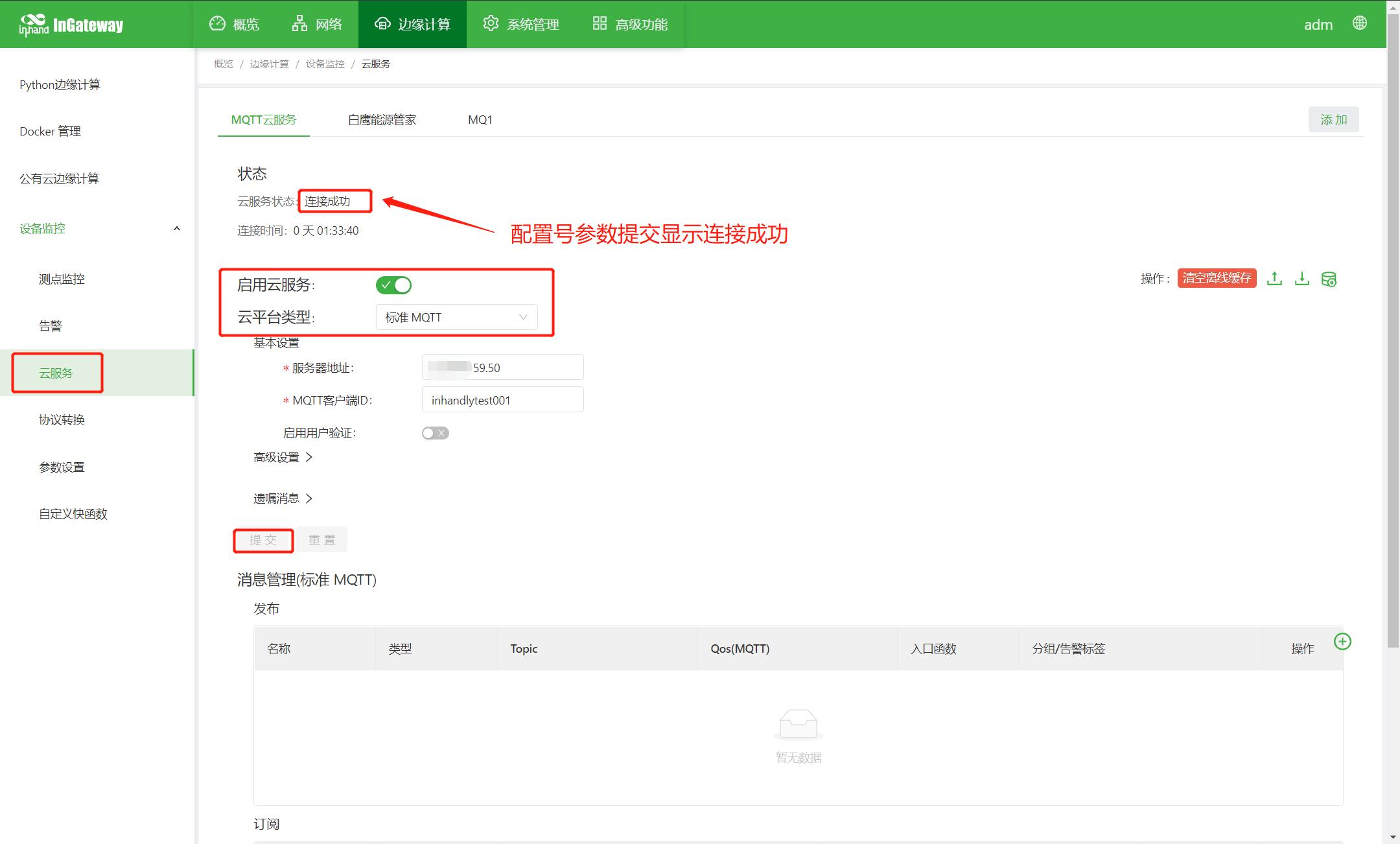Switch to the 白鹰能源管家 tab
Screen dimensions: 1400x844
382,120
